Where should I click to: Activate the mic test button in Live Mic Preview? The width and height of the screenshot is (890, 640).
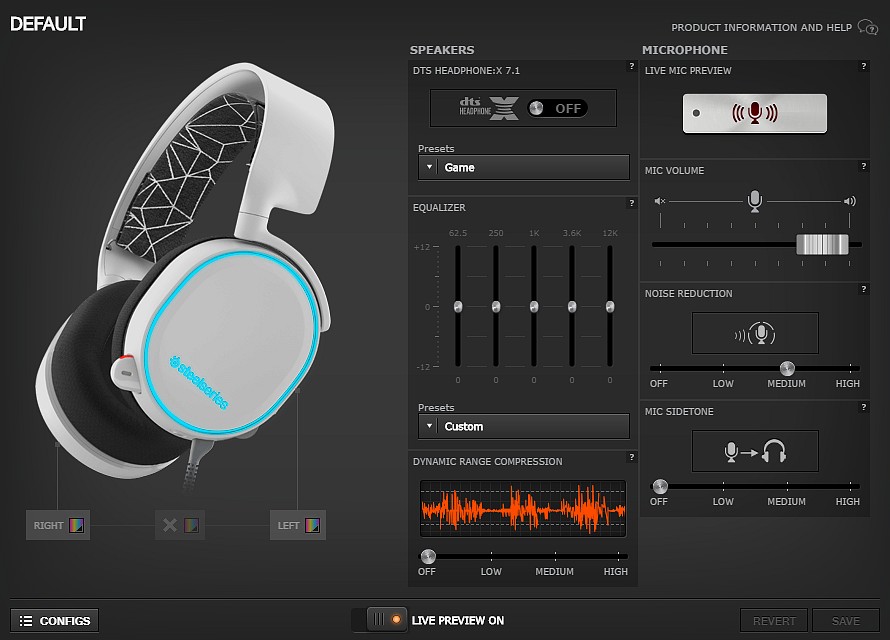point(755,112)
